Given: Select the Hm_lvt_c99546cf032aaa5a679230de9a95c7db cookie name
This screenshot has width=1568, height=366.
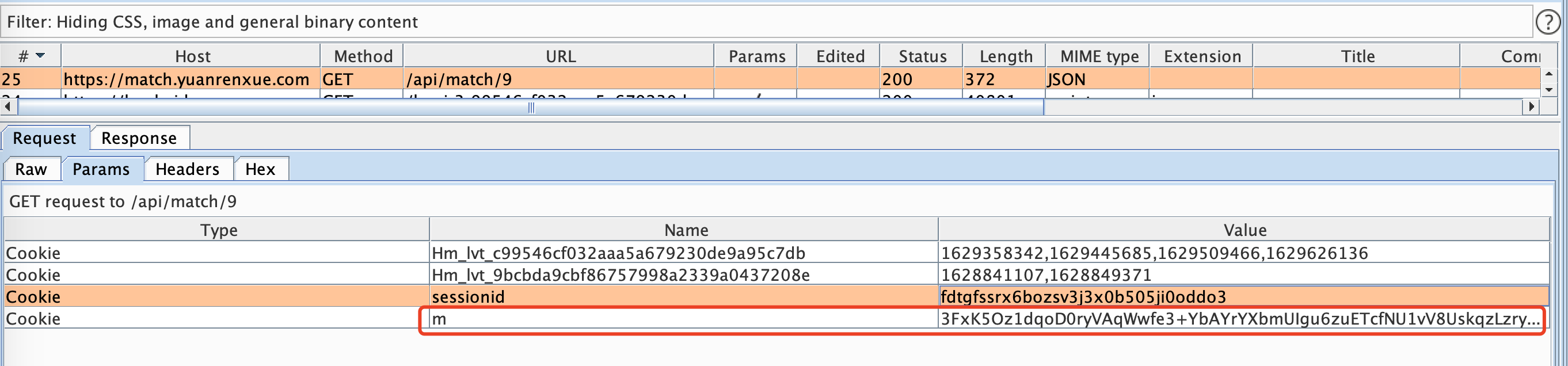Looking at the screenshot, I should 684,252.
